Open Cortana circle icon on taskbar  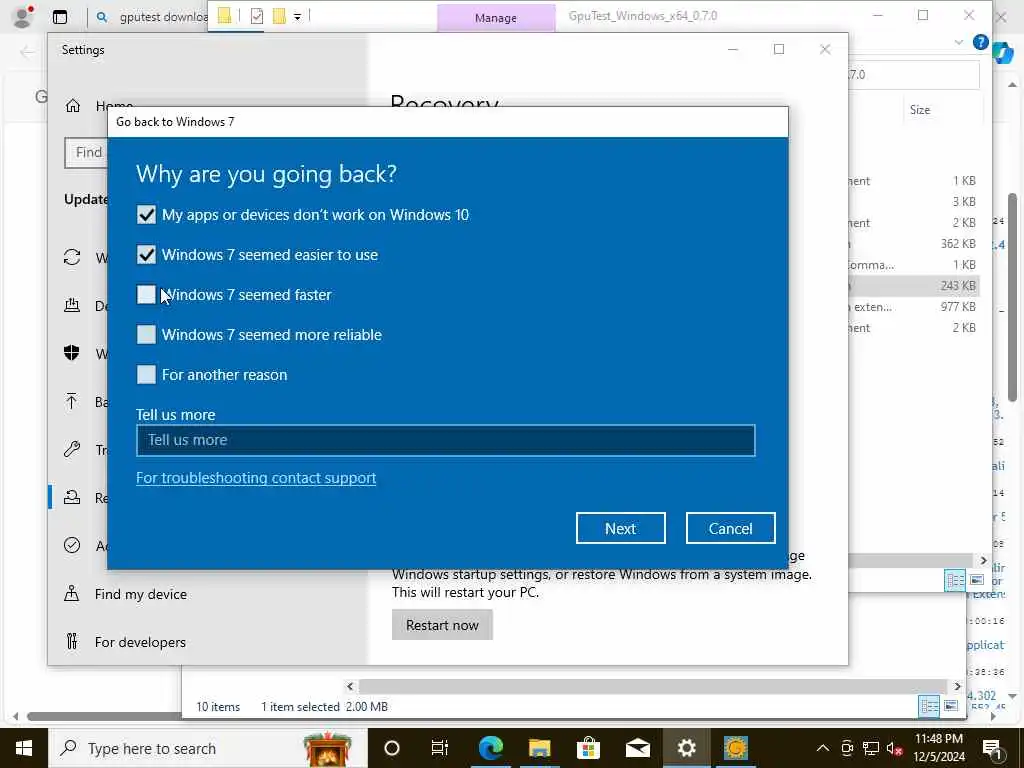pos(392,748)
